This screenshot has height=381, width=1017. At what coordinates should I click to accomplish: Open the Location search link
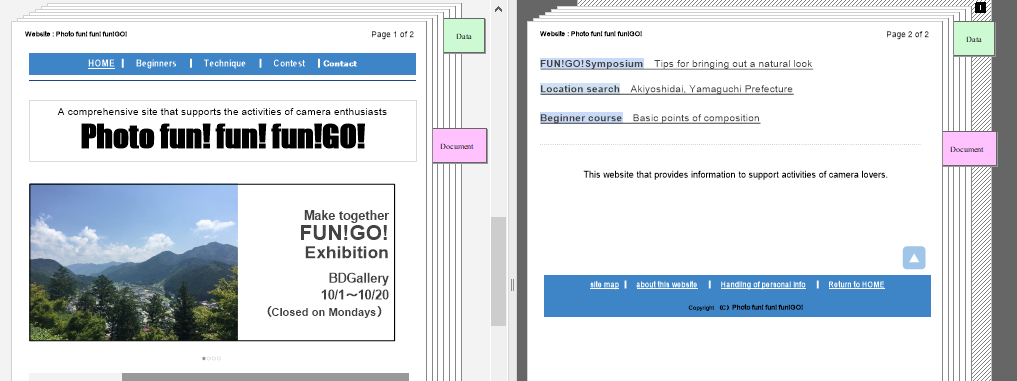click(580, 89)
